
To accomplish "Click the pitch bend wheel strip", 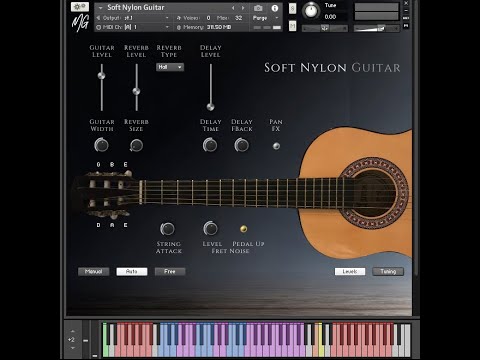I will click(86, 339).
